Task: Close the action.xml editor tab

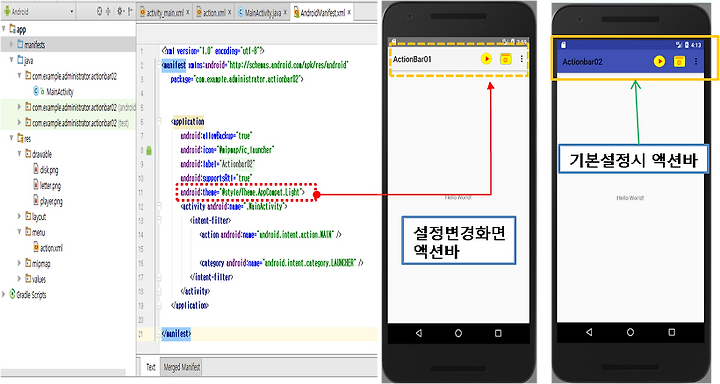Action: [x=230, y=13]
